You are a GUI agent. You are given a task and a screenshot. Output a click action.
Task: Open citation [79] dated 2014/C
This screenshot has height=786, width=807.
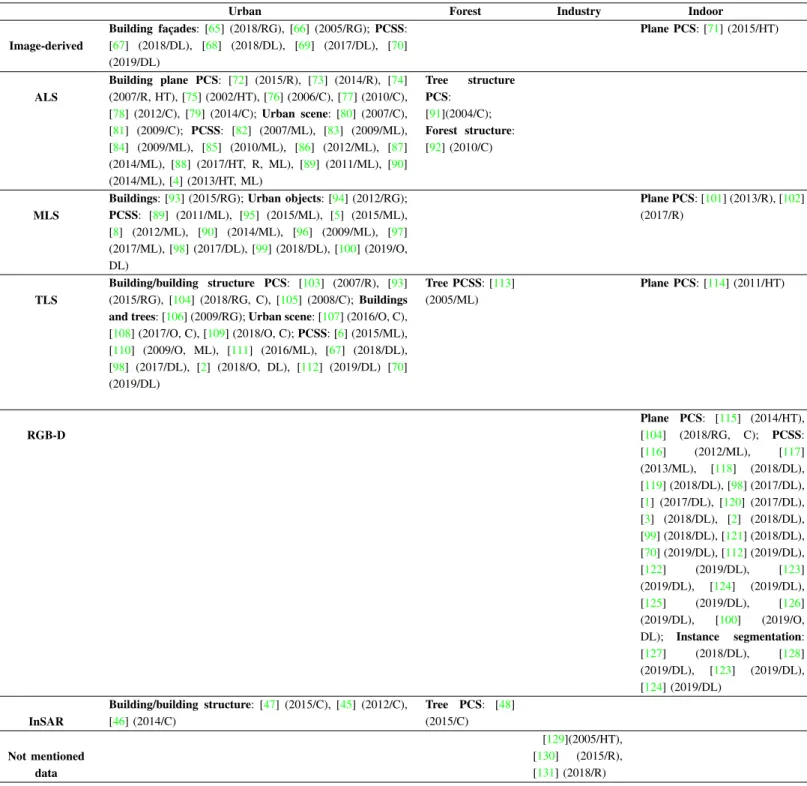(x=195, y=114)
